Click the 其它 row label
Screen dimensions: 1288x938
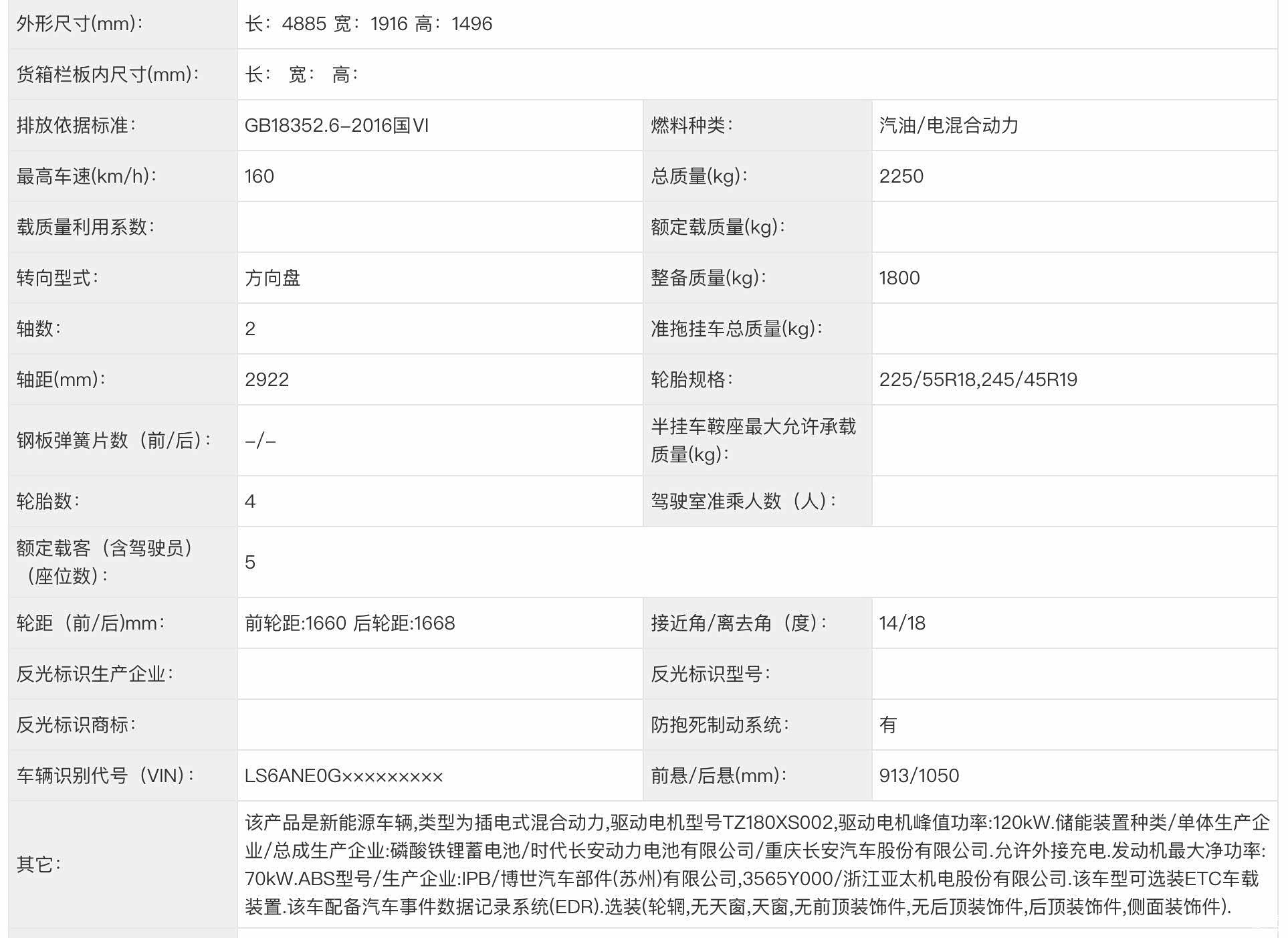pyautogui.click(x=39, y=864)
